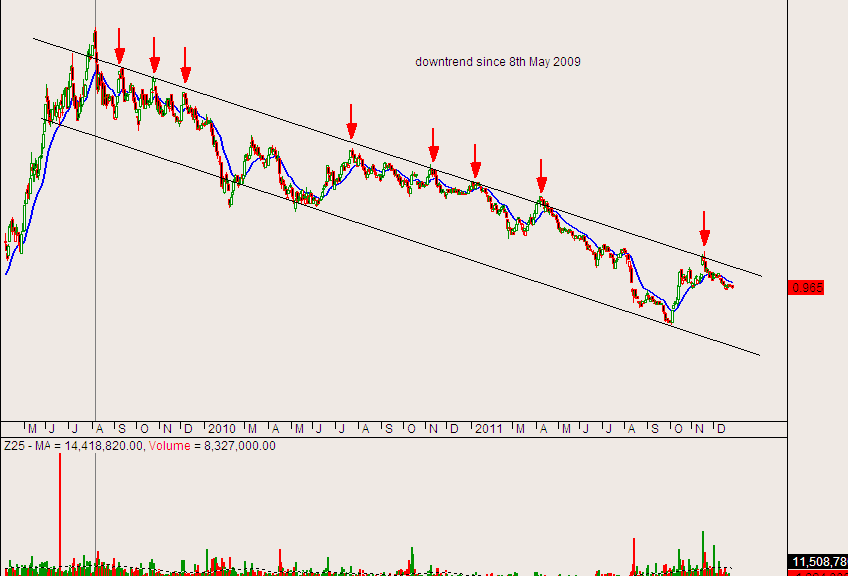Image resolution: width=848 pixels, height=576 pixels.
Task: Select the red arrow above November 2011
Action: tap(704, 229)
